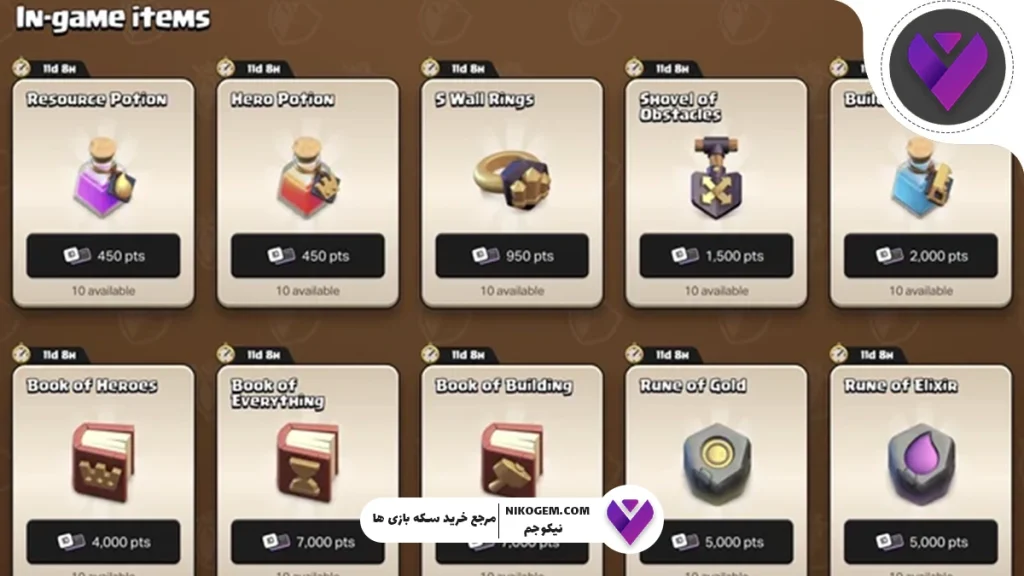
Task: Redeem the 2,000 pts potion button
Action: coord(921,255)
